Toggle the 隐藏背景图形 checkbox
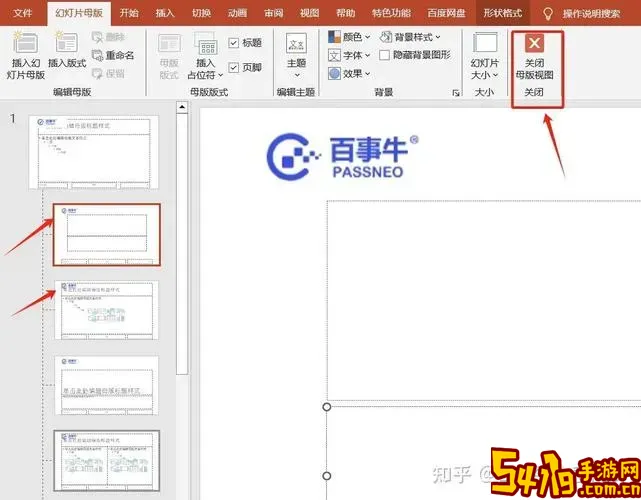641x500 pixels. (384, 55)
